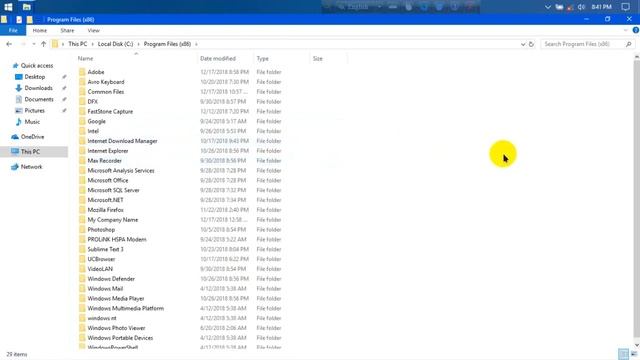
Task: Switch to large icons view layout
Action: point(634,354)
